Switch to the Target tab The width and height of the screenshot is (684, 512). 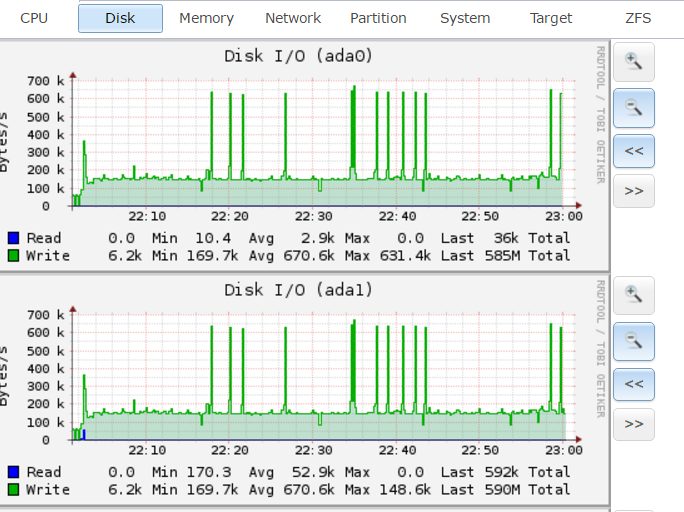(x=551, y=18)
